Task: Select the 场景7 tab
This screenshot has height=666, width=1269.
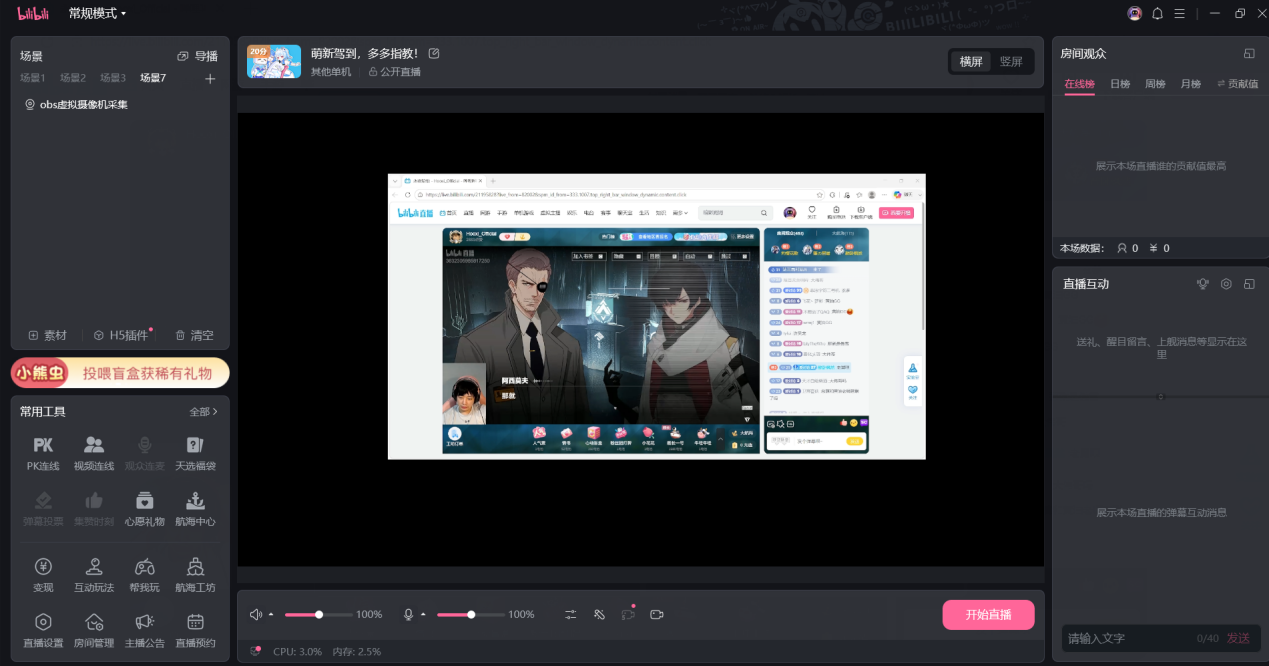Action: coord(153,78)
